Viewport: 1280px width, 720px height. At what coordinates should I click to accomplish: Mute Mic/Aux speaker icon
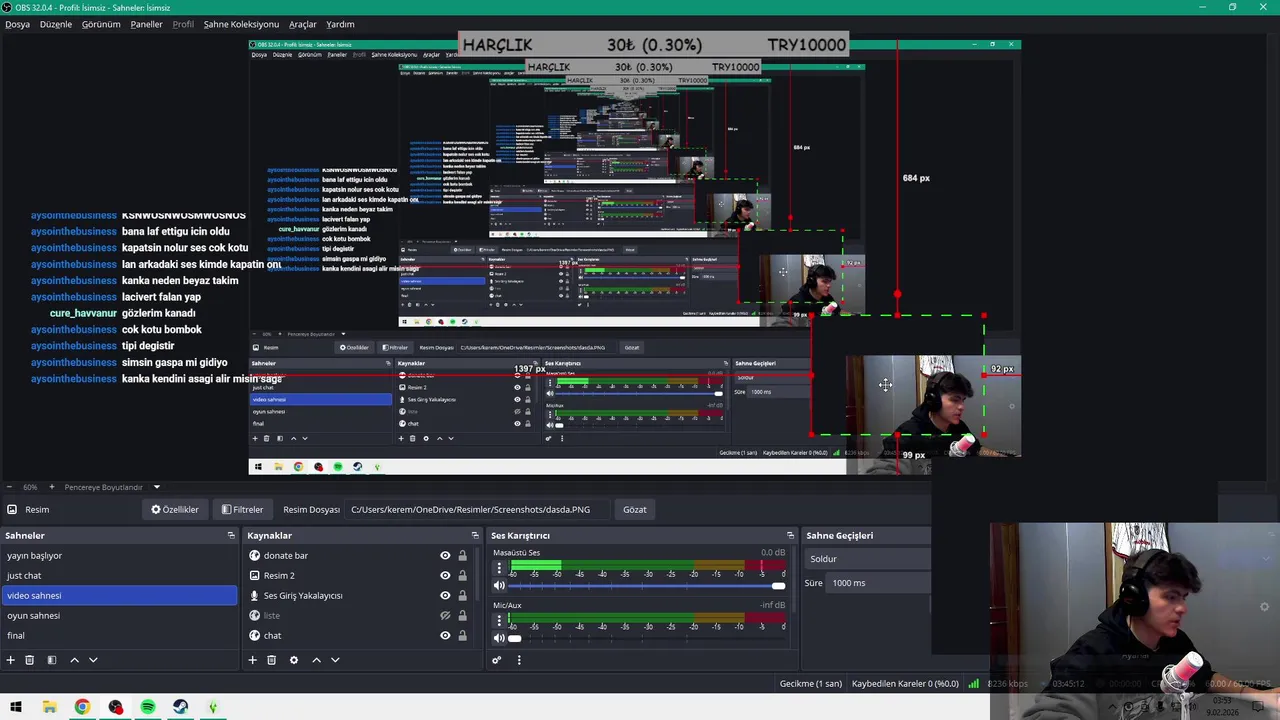coord(499,638)
